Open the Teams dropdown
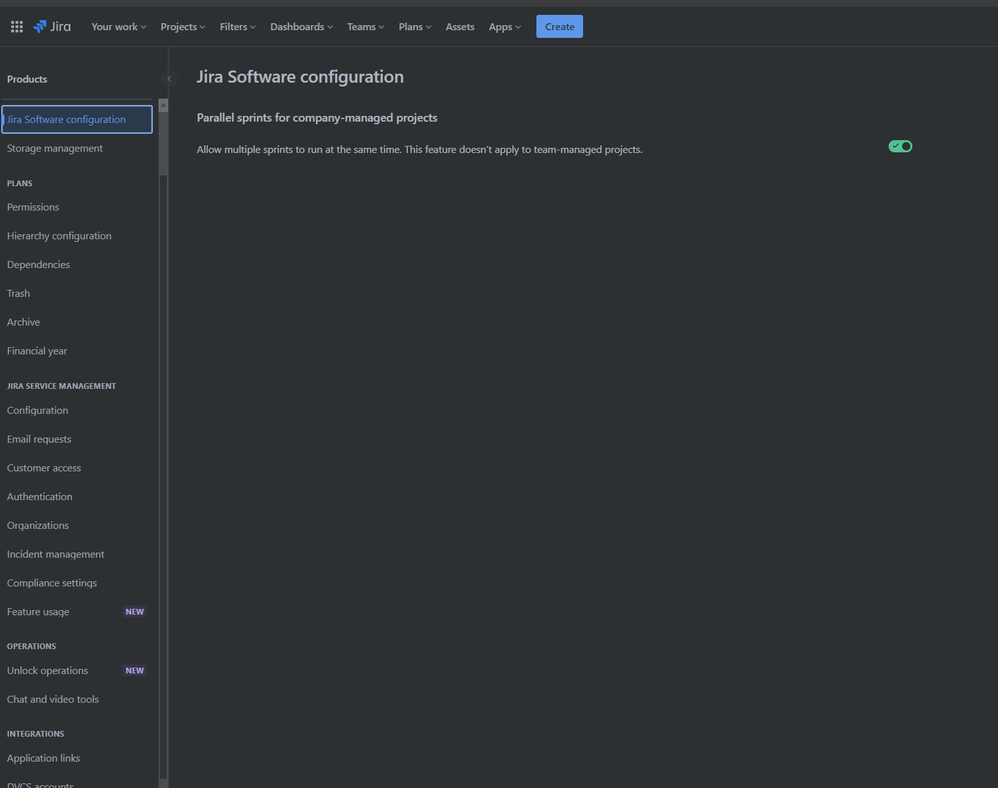 [x=365, y=27]
